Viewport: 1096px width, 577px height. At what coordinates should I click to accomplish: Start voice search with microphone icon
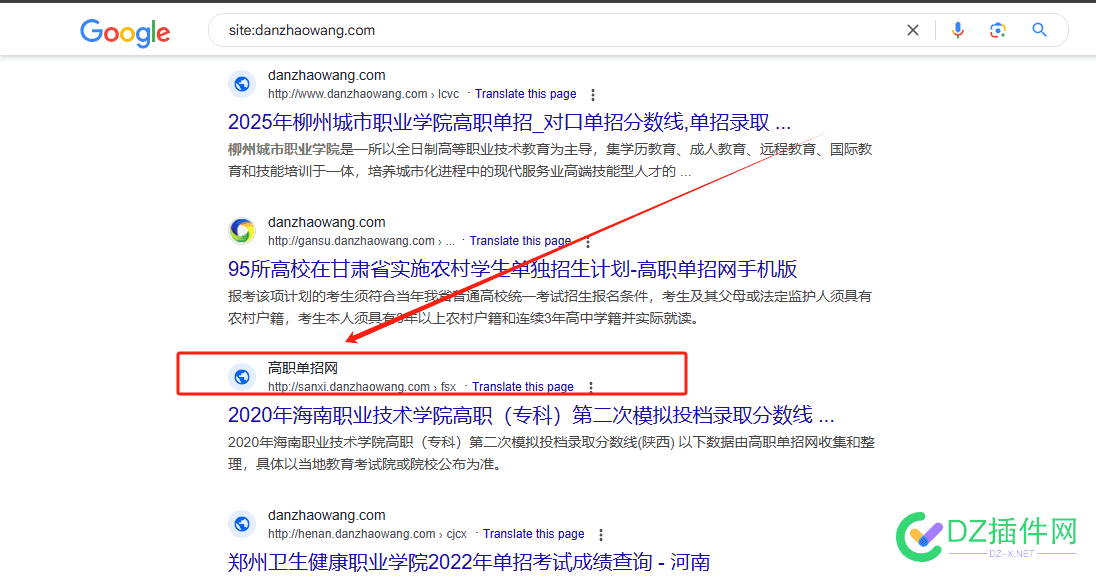(958, 30)
